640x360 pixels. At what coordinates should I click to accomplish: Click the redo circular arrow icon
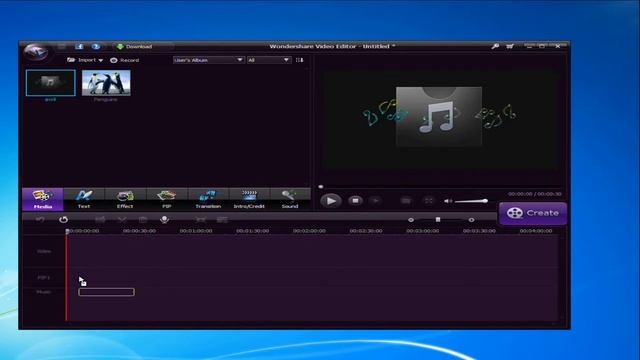tap(63, 220)
